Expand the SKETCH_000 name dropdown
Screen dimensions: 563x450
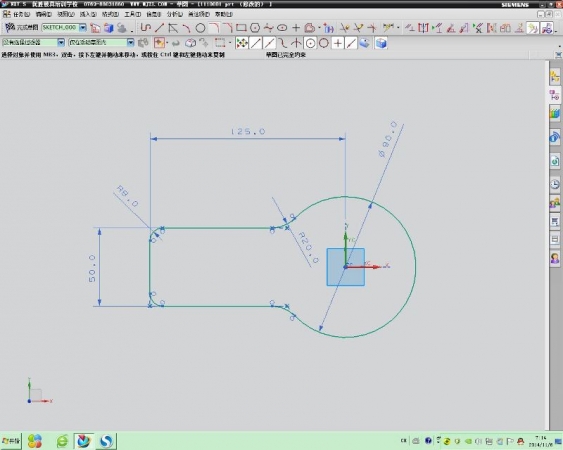pyautogui.click(x=83, y=28)
